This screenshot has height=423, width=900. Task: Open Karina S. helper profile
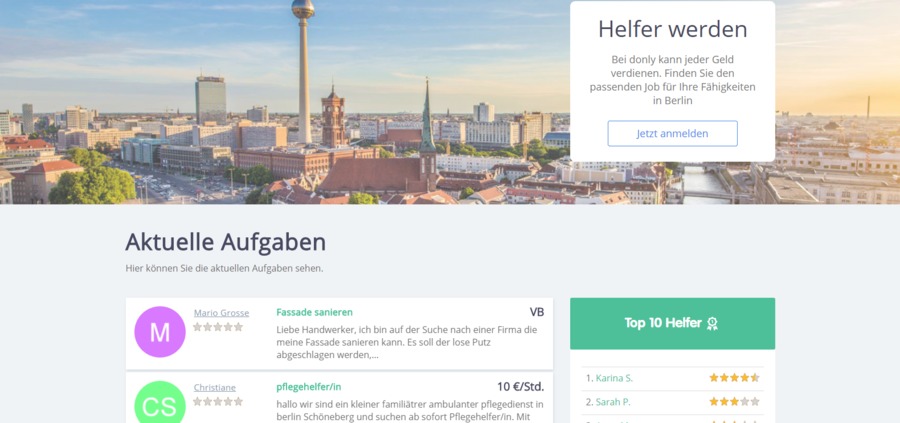614,378
